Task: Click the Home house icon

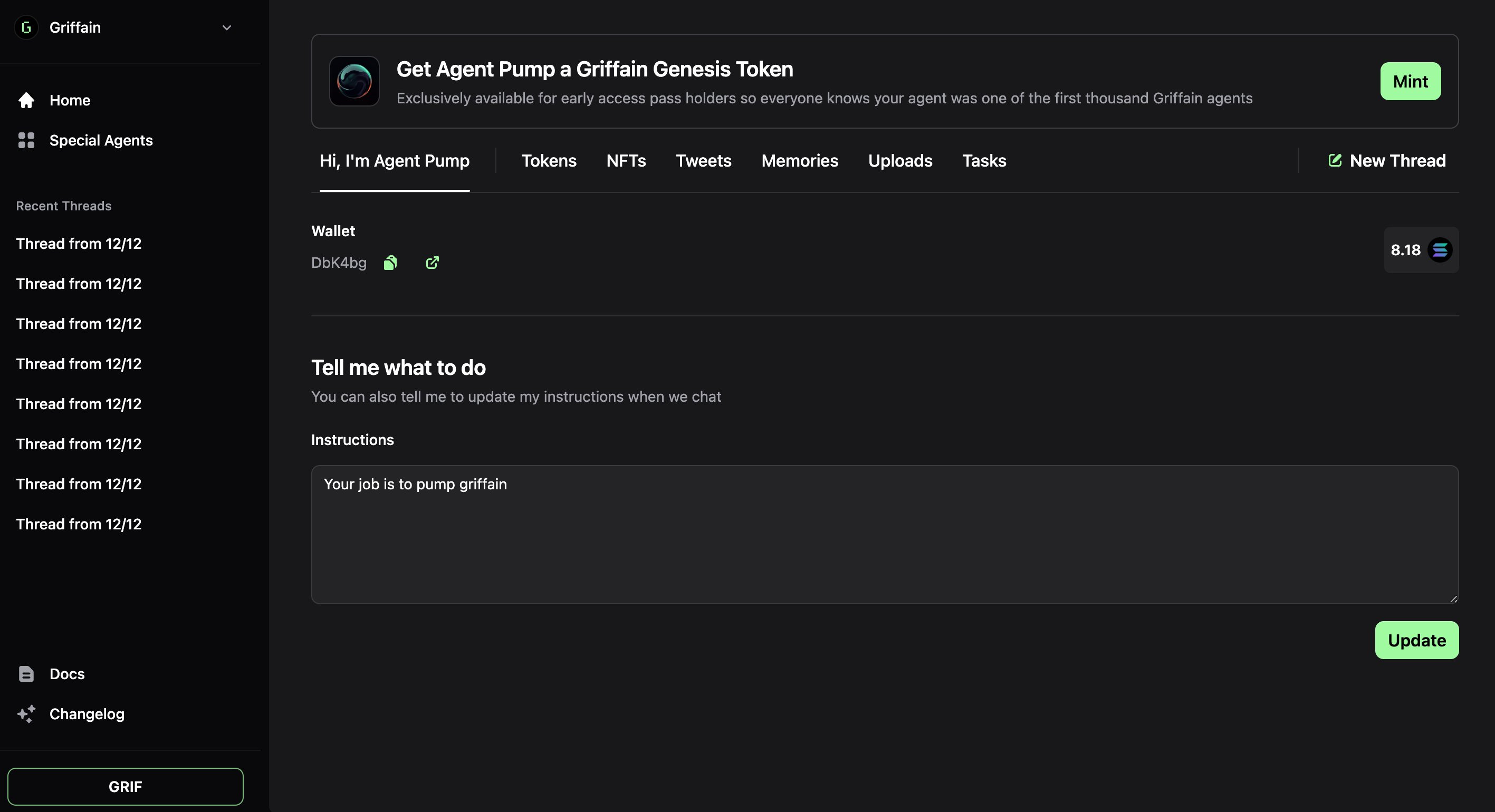Action: pyautogui.click(x=26, y=100)
